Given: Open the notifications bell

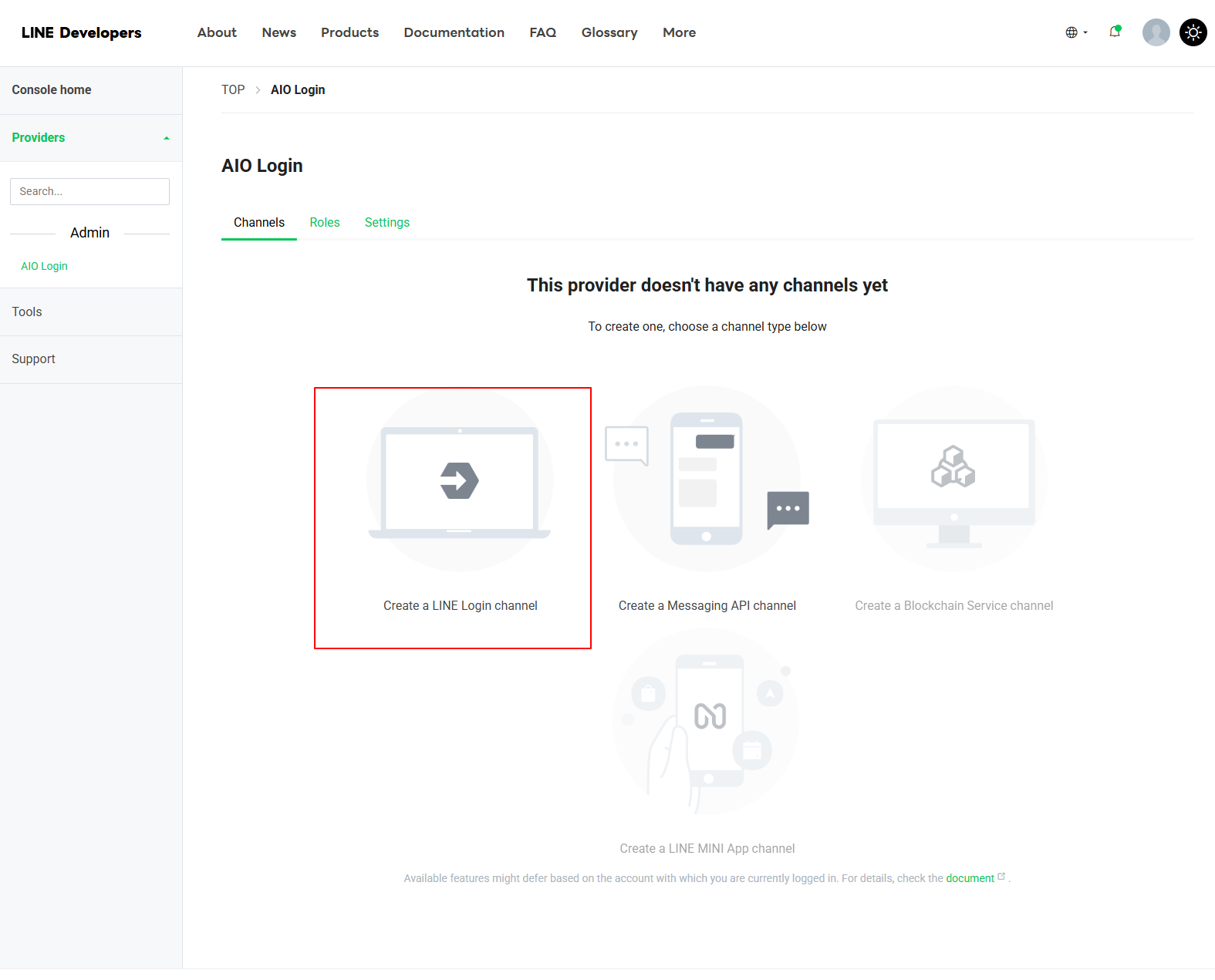Looking at the screenshot, I should 1115,32.
